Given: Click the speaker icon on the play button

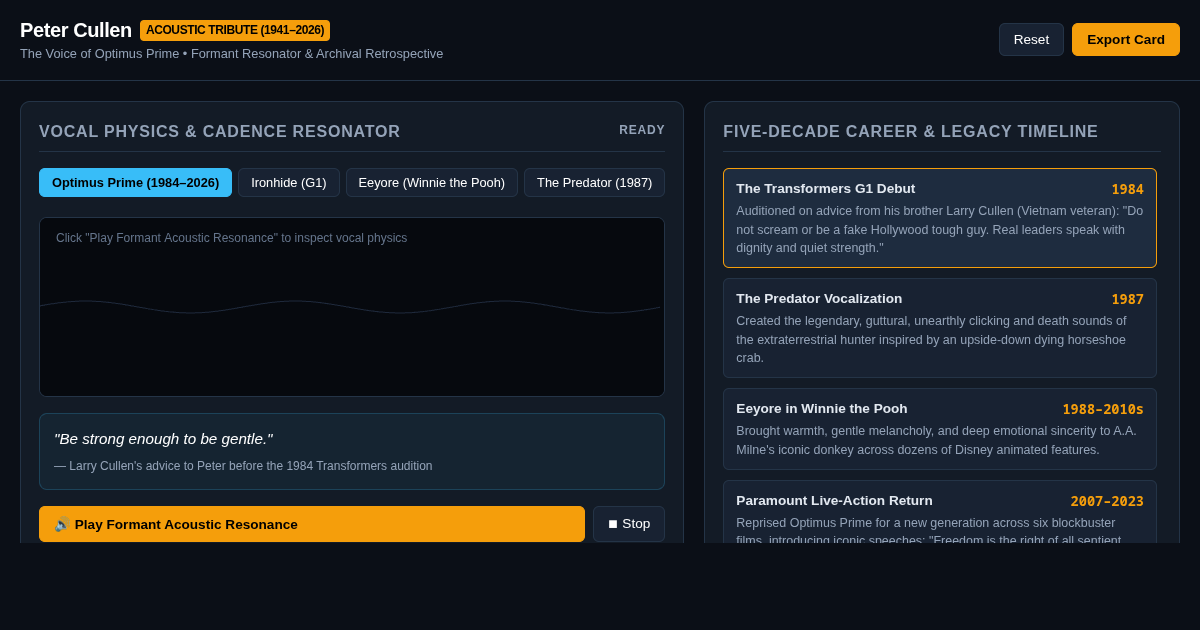Looking at the screenshot, I should click(x=62, y=524).
